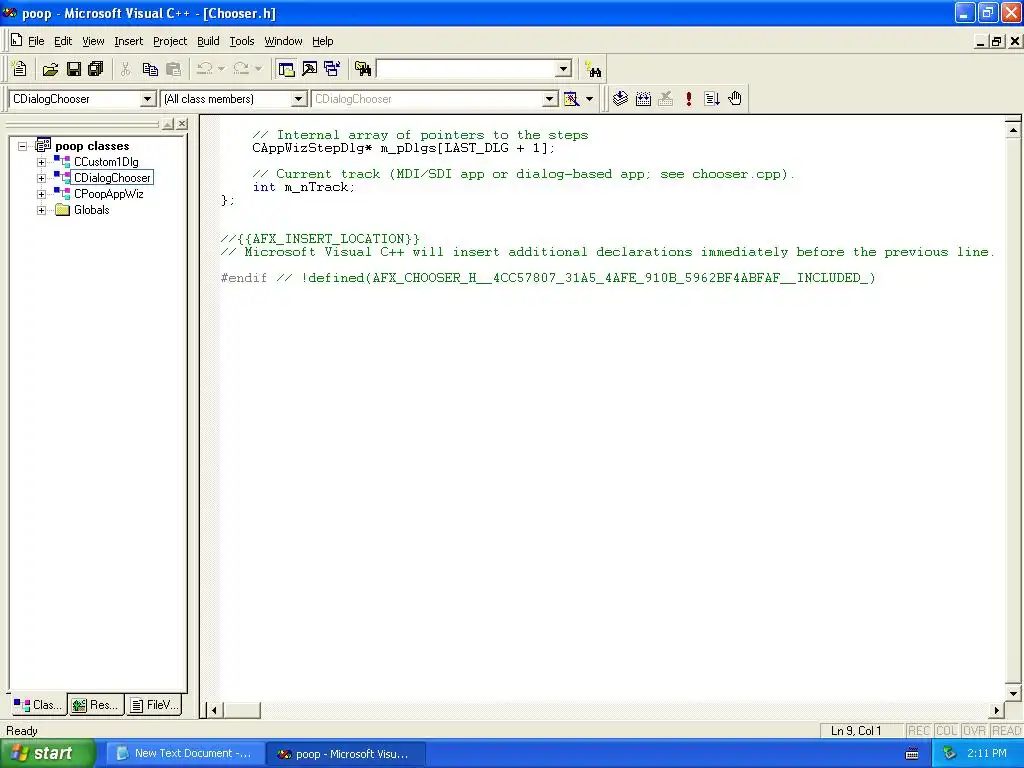Open the CDialogChooser class combo dropdown
1024x768 pixels.
[148, 99]
